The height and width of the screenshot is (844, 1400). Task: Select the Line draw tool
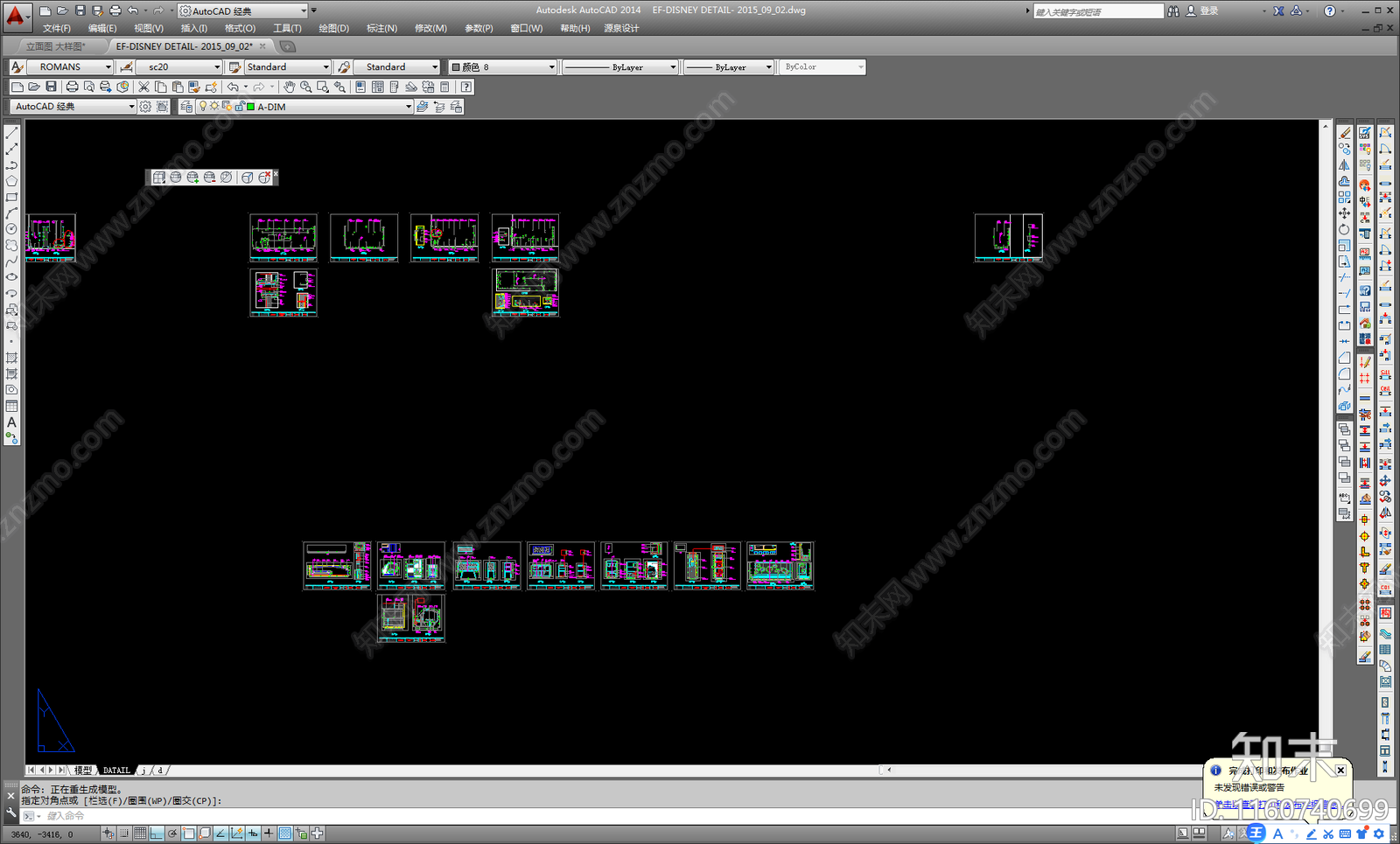point(11,133)
